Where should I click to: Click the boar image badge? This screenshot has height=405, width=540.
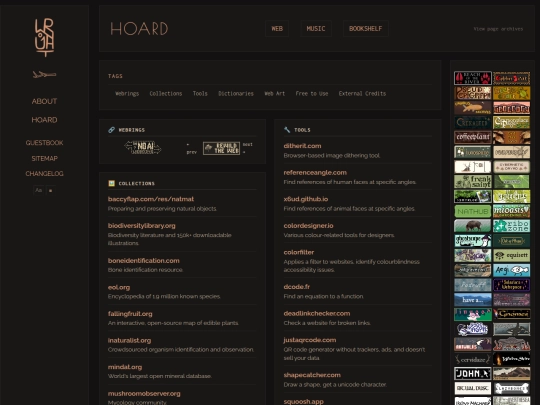[473, 226]
